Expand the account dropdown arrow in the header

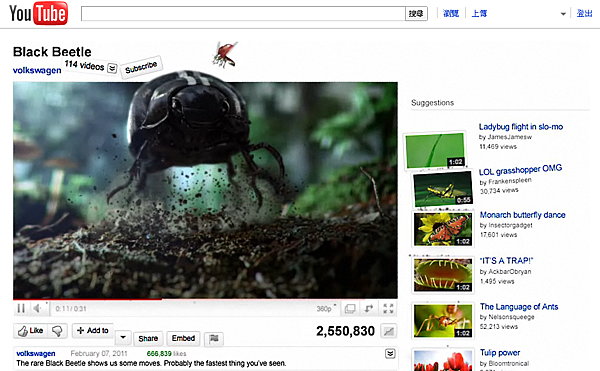click(x=563, y=14)
